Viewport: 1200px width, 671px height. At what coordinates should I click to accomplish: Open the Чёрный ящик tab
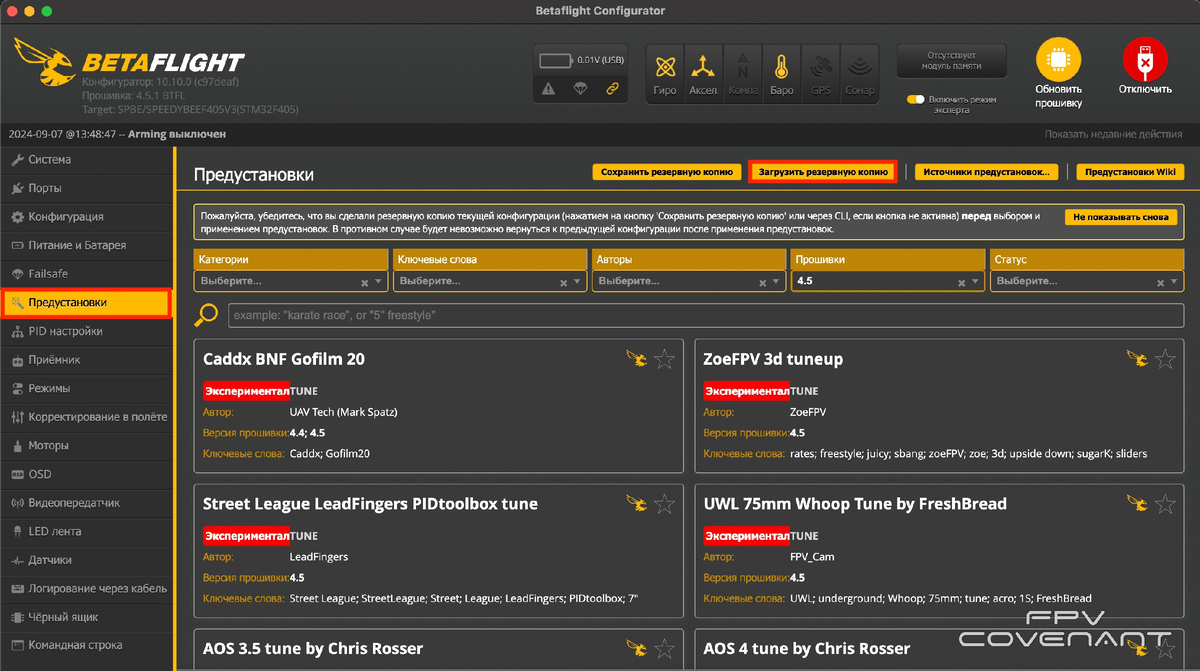click(86, 617)
